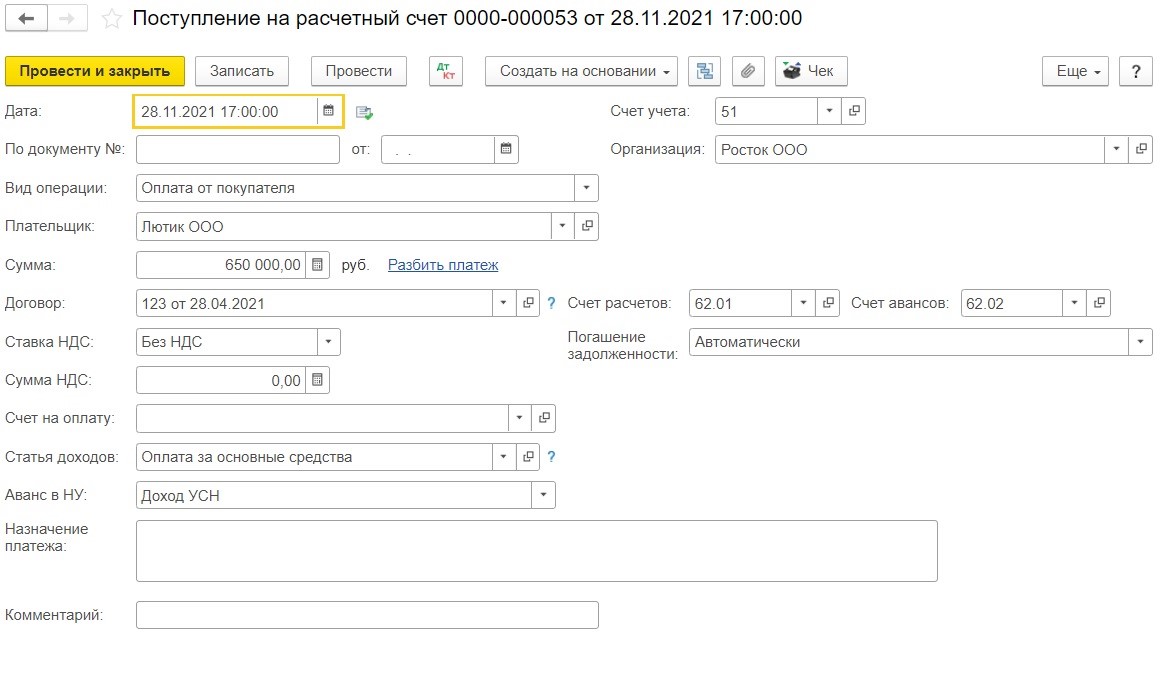Expand Счет учета dropdown list

[829, 111]
